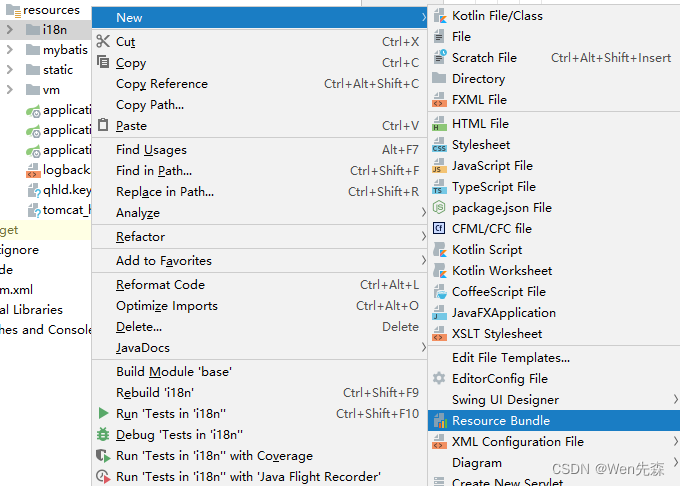Screen dimensions: 680x486
Task: Select Create New Servlet entry
Action: tap(554, 481)
